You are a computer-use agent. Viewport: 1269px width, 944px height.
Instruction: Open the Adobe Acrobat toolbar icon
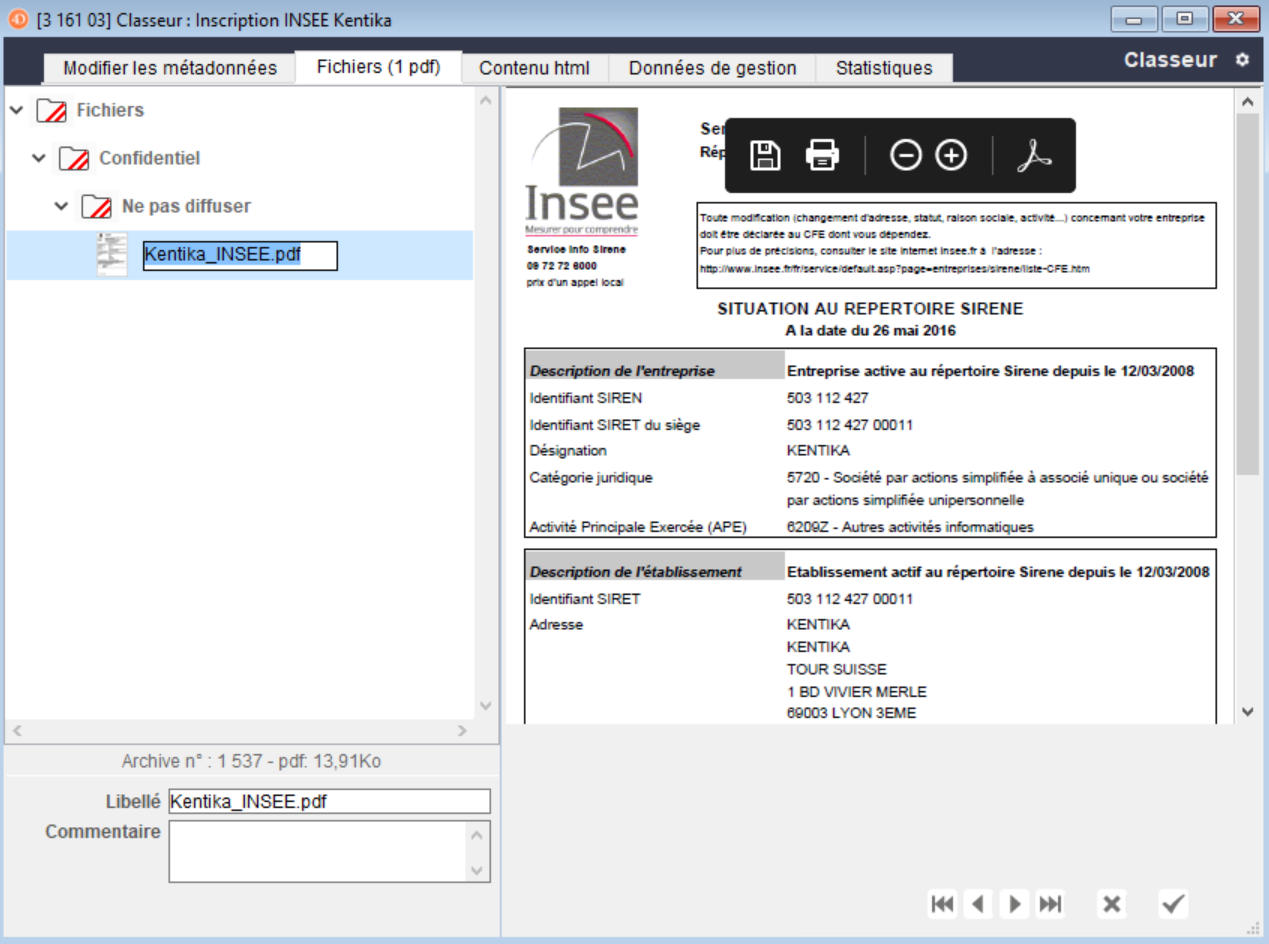coord(1034,156)
